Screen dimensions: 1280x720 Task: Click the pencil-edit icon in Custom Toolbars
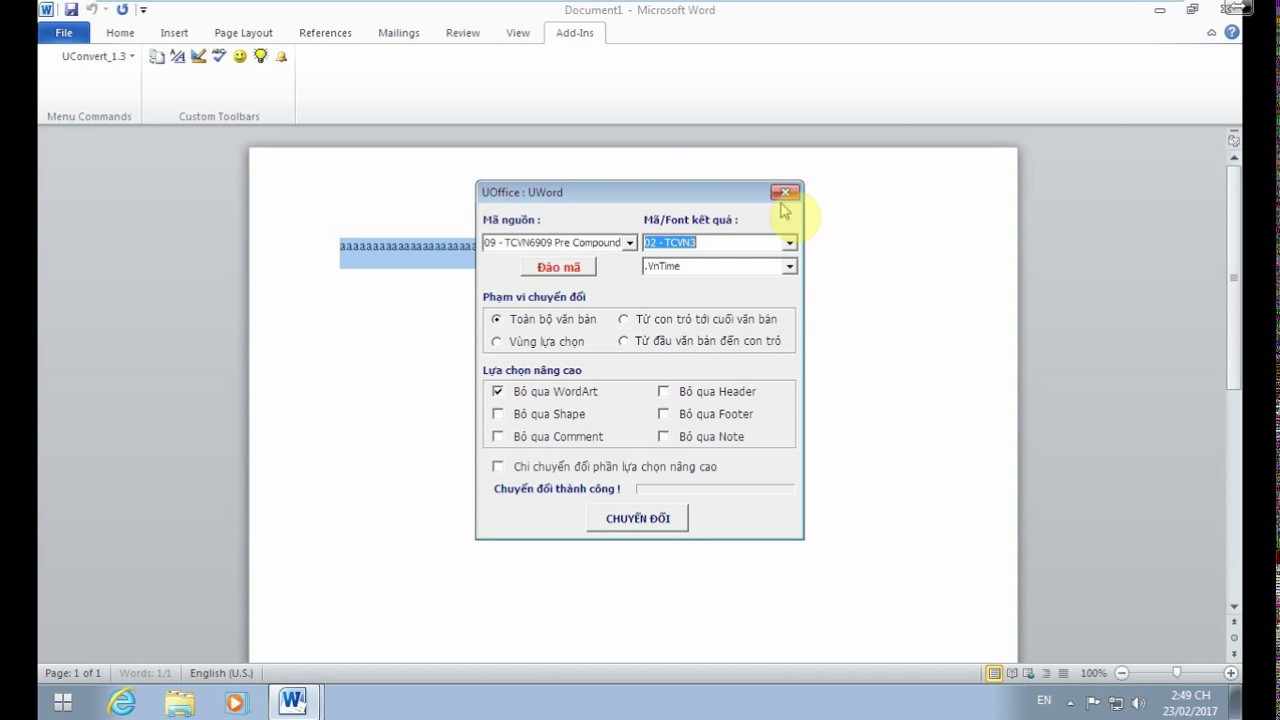[198, 57]
